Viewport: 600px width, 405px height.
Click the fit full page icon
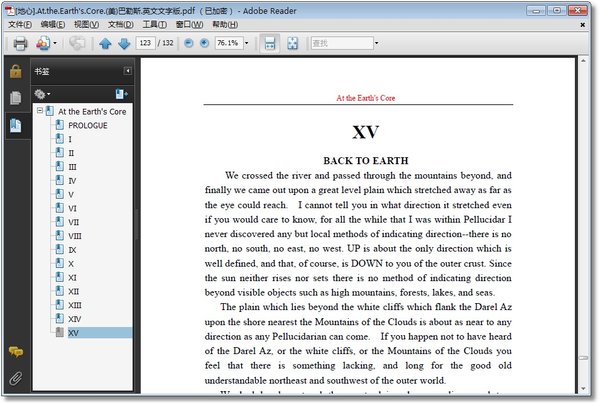[x=293, y=44]
